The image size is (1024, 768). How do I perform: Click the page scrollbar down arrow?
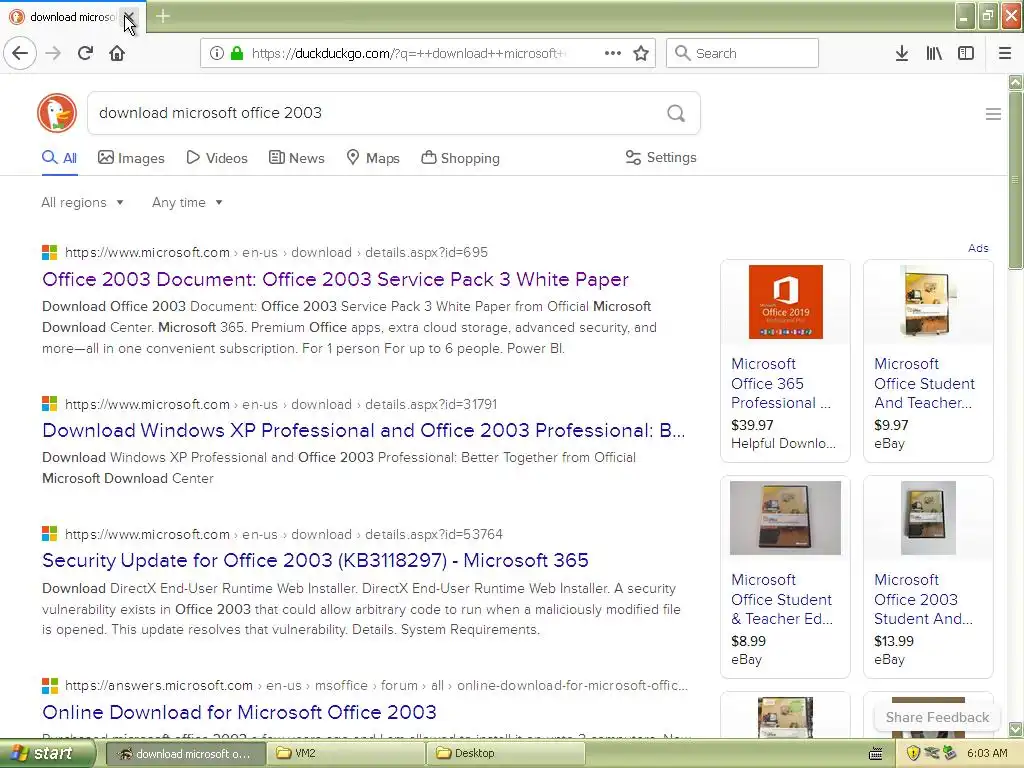tap(1016, 729)
